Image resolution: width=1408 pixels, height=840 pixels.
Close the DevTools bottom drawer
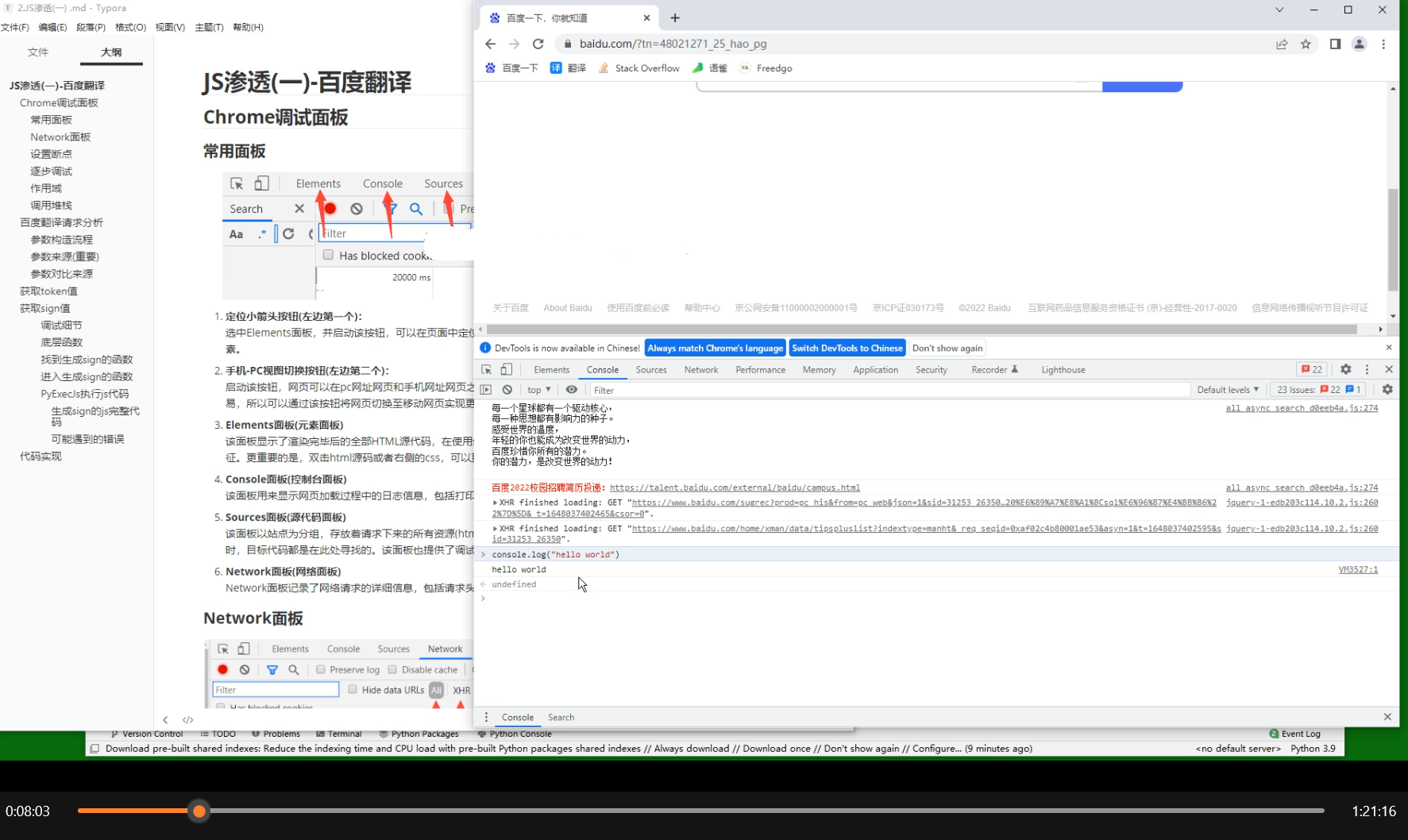tap(1387, 717)
